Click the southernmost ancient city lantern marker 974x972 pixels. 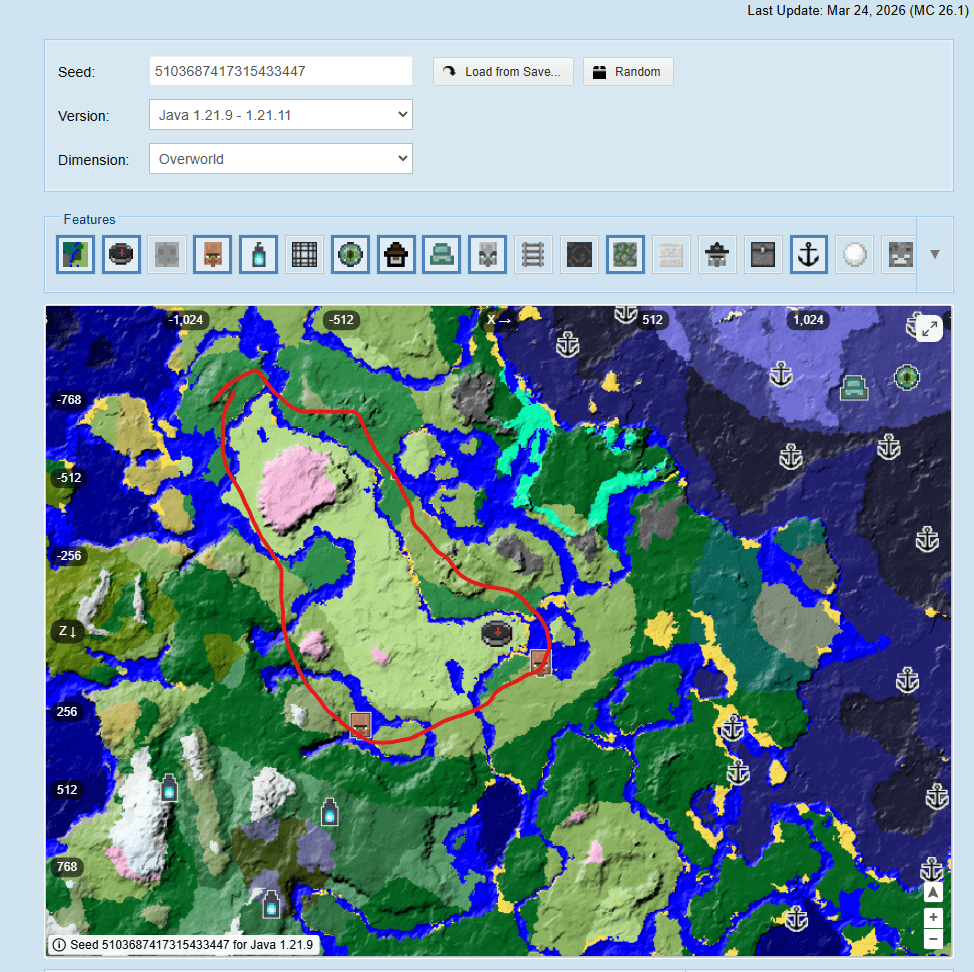[270, 904]
